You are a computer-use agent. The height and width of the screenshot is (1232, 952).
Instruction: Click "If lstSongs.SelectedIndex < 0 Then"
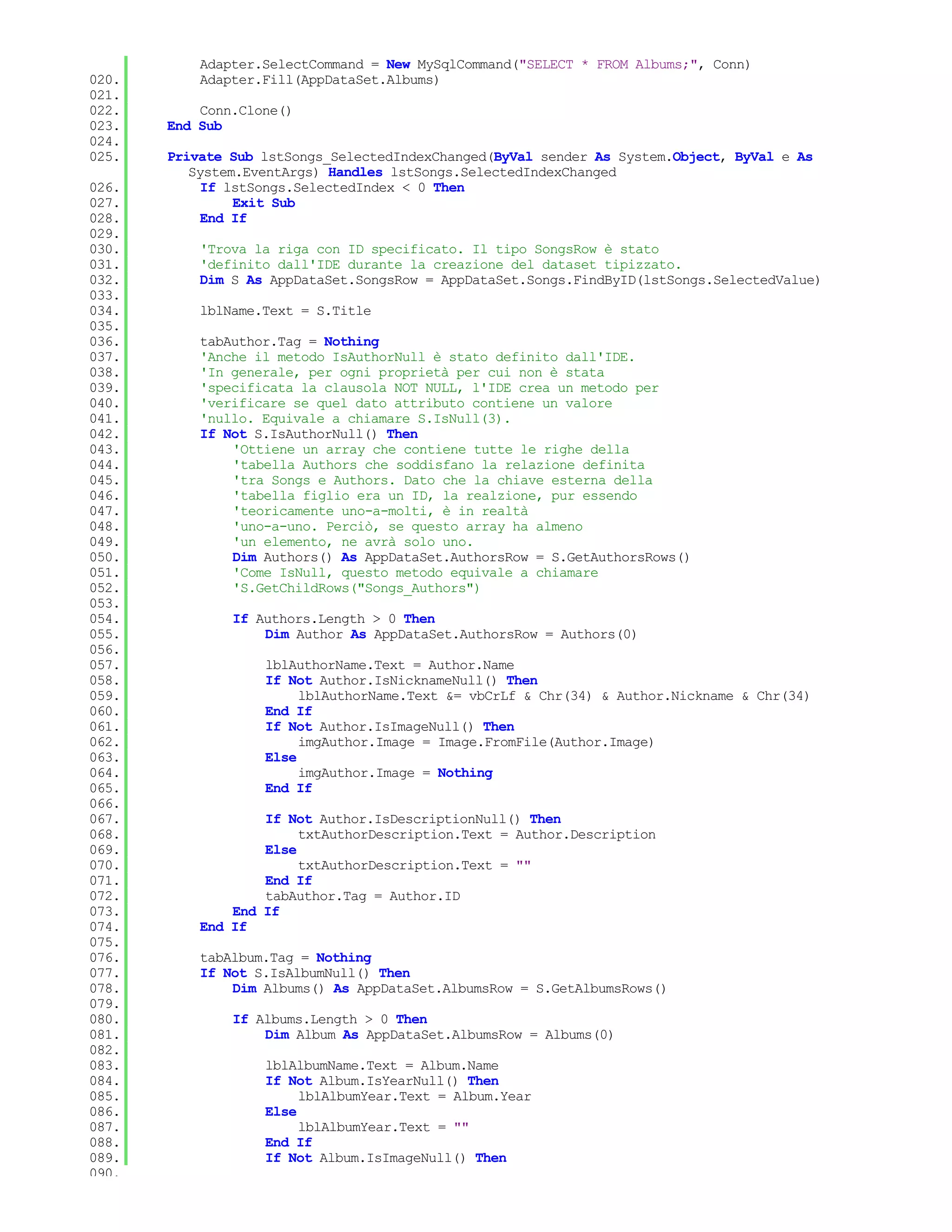(x=332, y=187)
